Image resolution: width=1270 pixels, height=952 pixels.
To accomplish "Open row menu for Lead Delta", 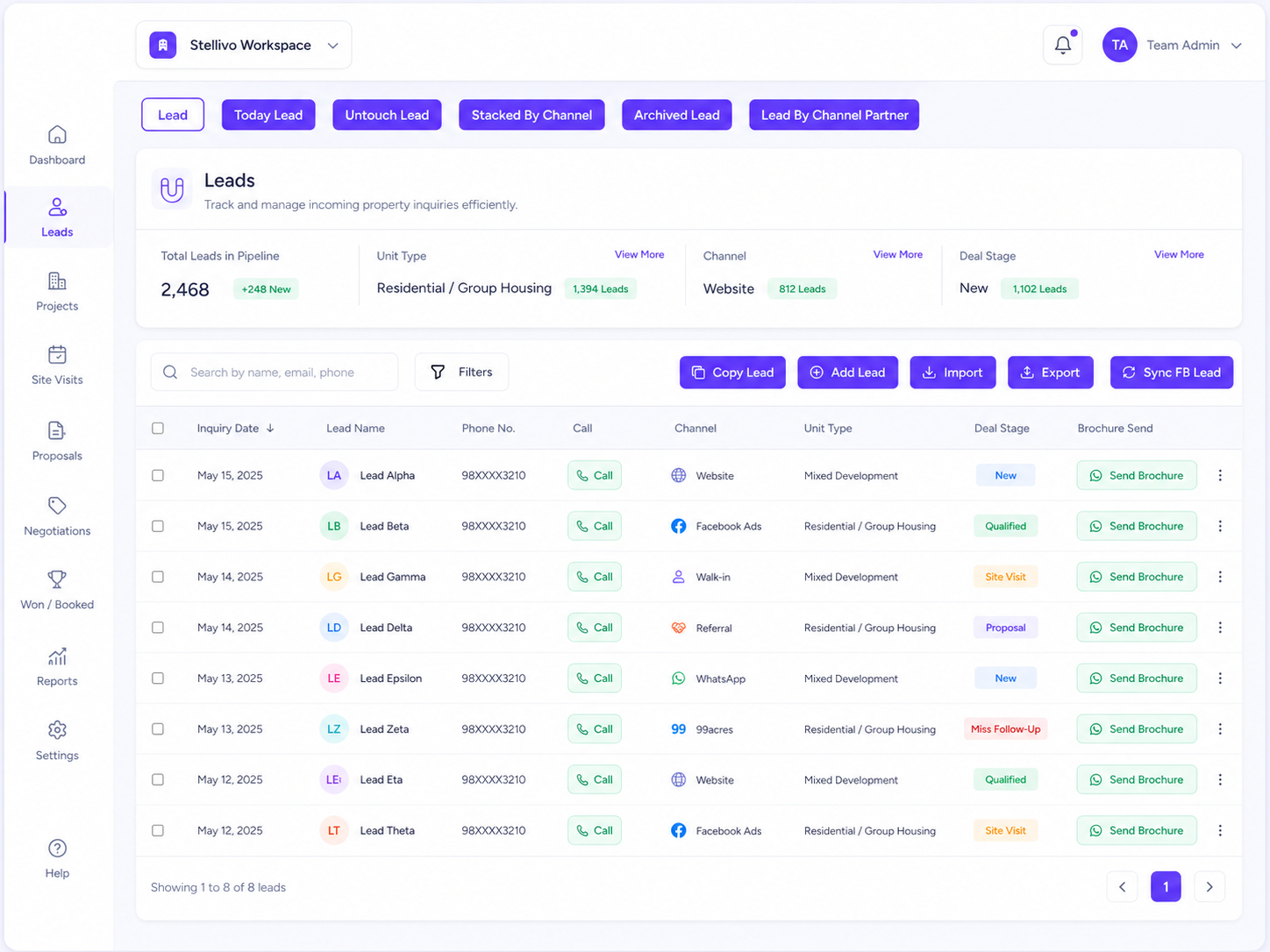I will pos(1220,628).
